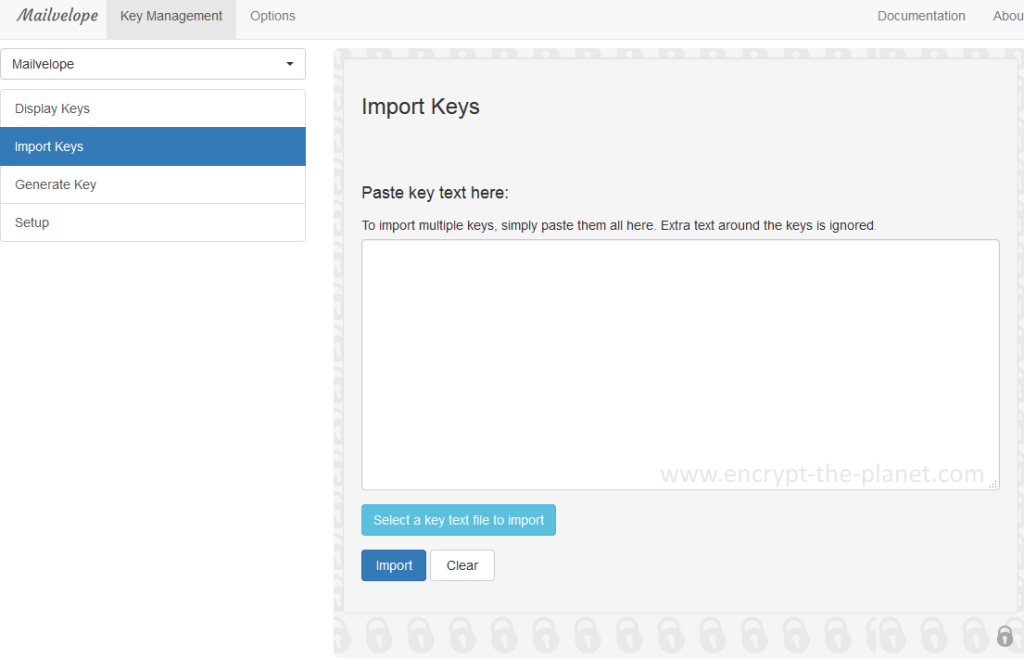
Task: Click the Clear button
Action: [462, 566]
